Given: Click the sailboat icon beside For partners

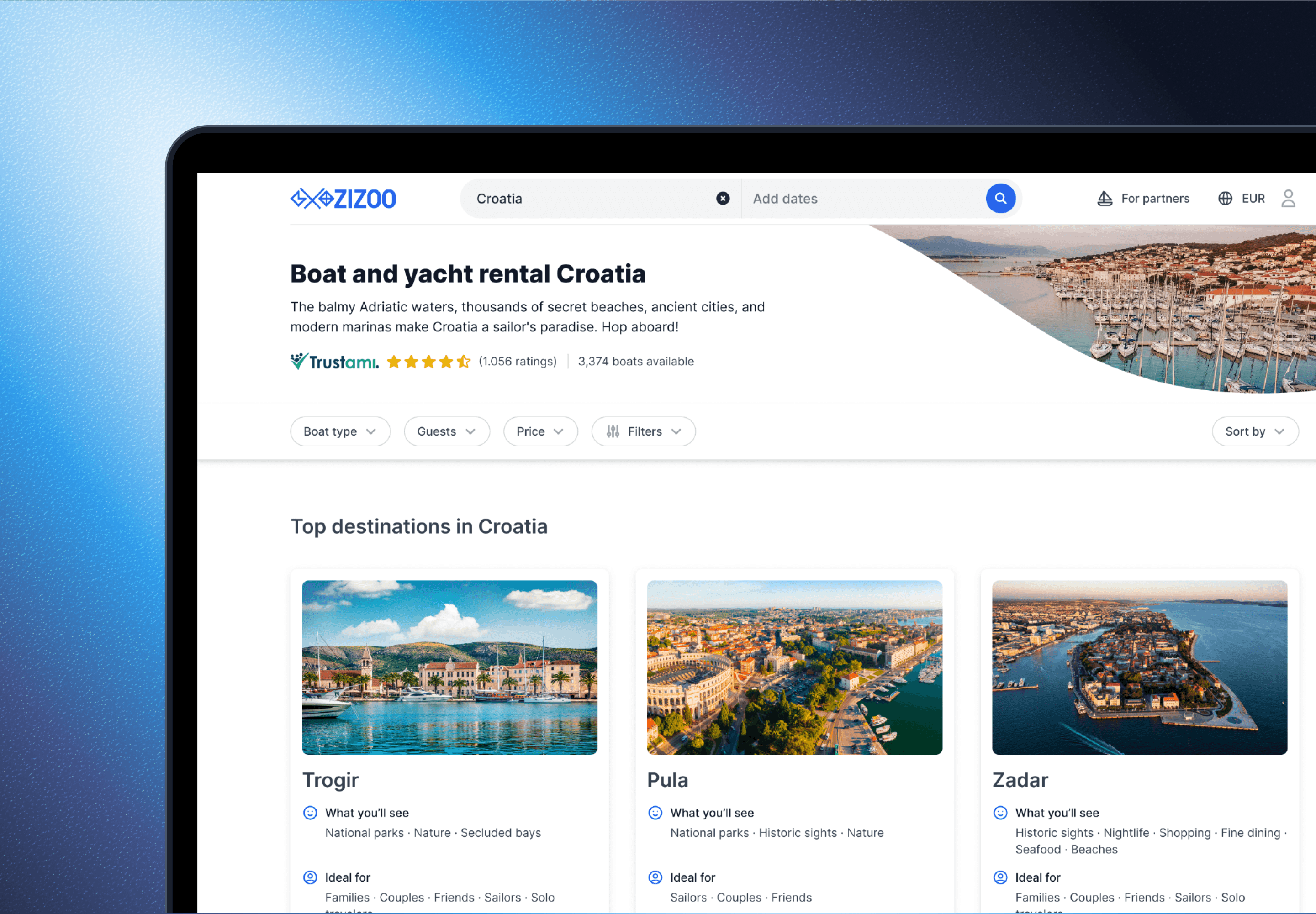Looking at the screenshot, I should [x=1105, y=198].
